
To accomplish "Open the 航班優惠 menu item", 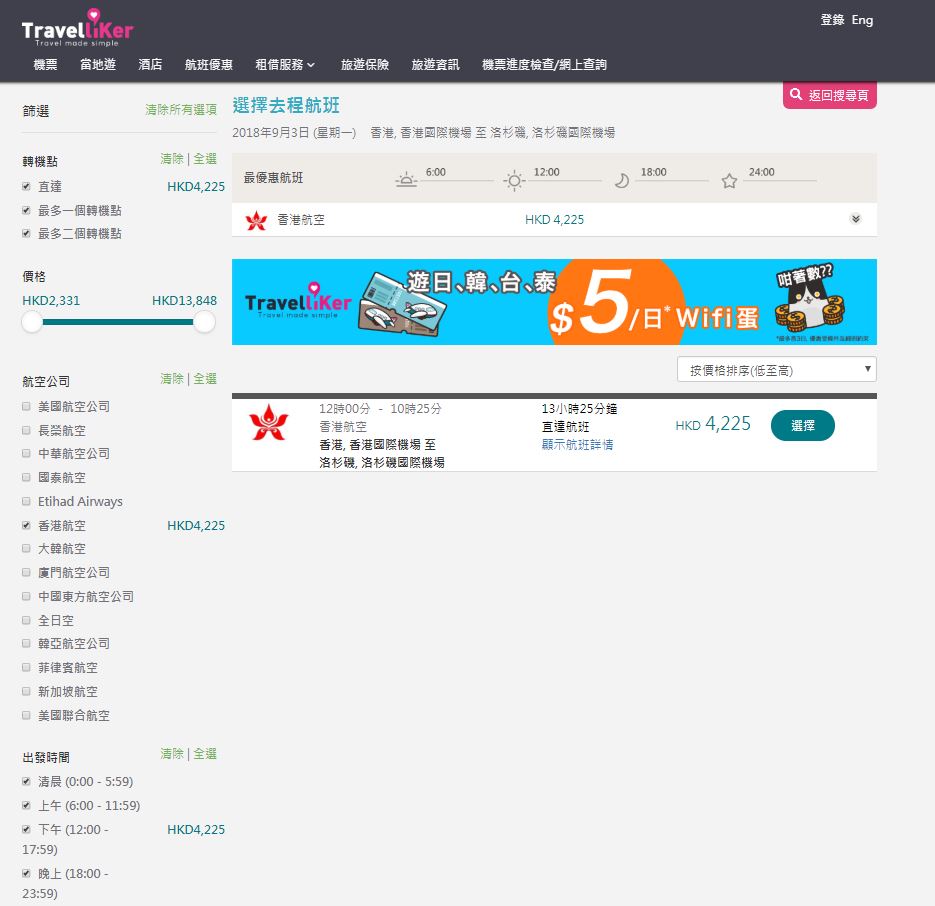I will tap(209, 64).
